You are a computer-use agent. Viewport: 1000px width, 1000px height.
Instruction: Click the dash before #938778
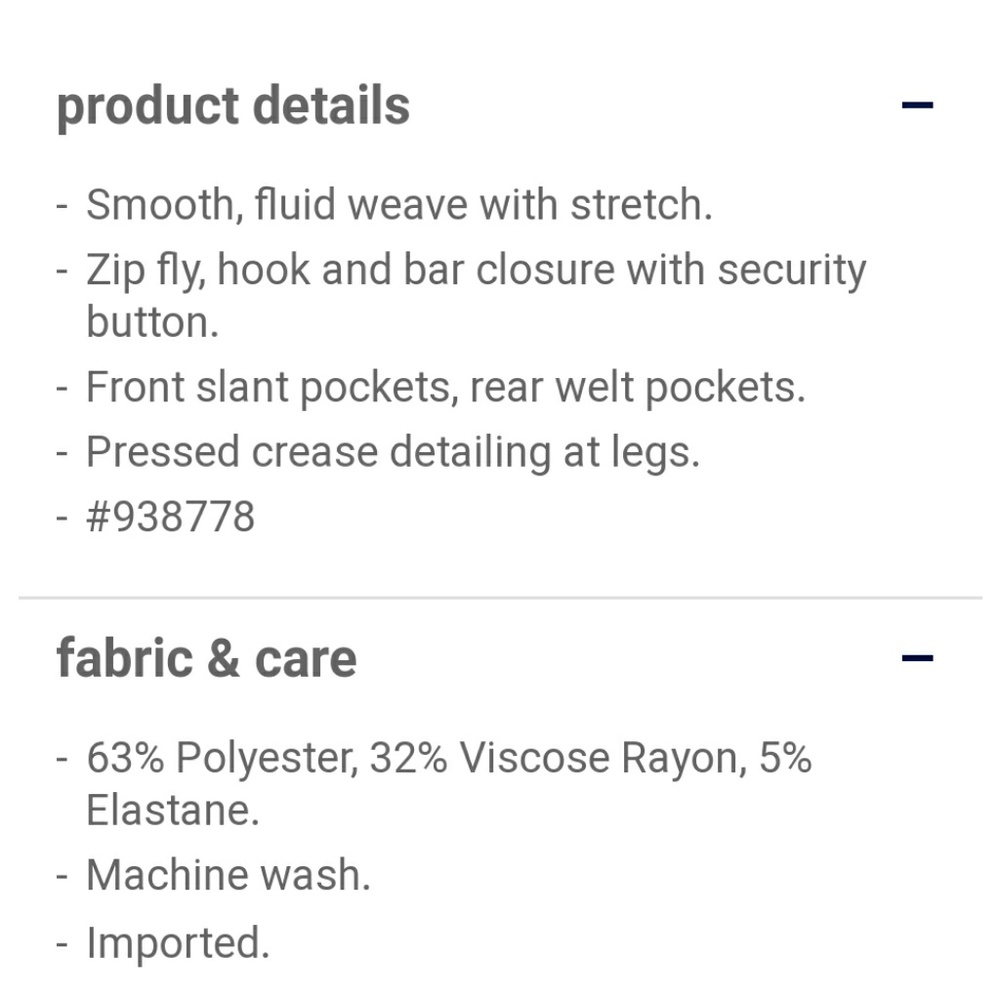coord(62,516)
